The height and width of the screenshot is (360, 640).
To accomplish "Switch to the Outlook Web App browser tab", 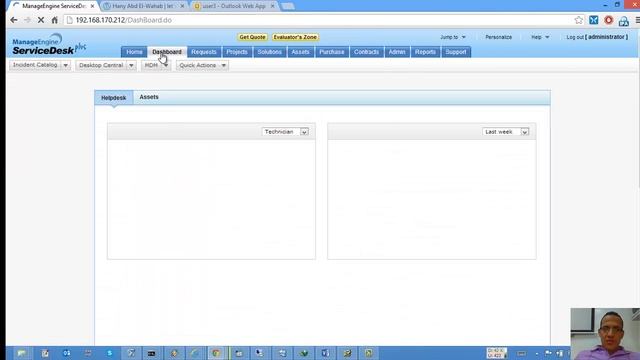I will tap(234, 6).
